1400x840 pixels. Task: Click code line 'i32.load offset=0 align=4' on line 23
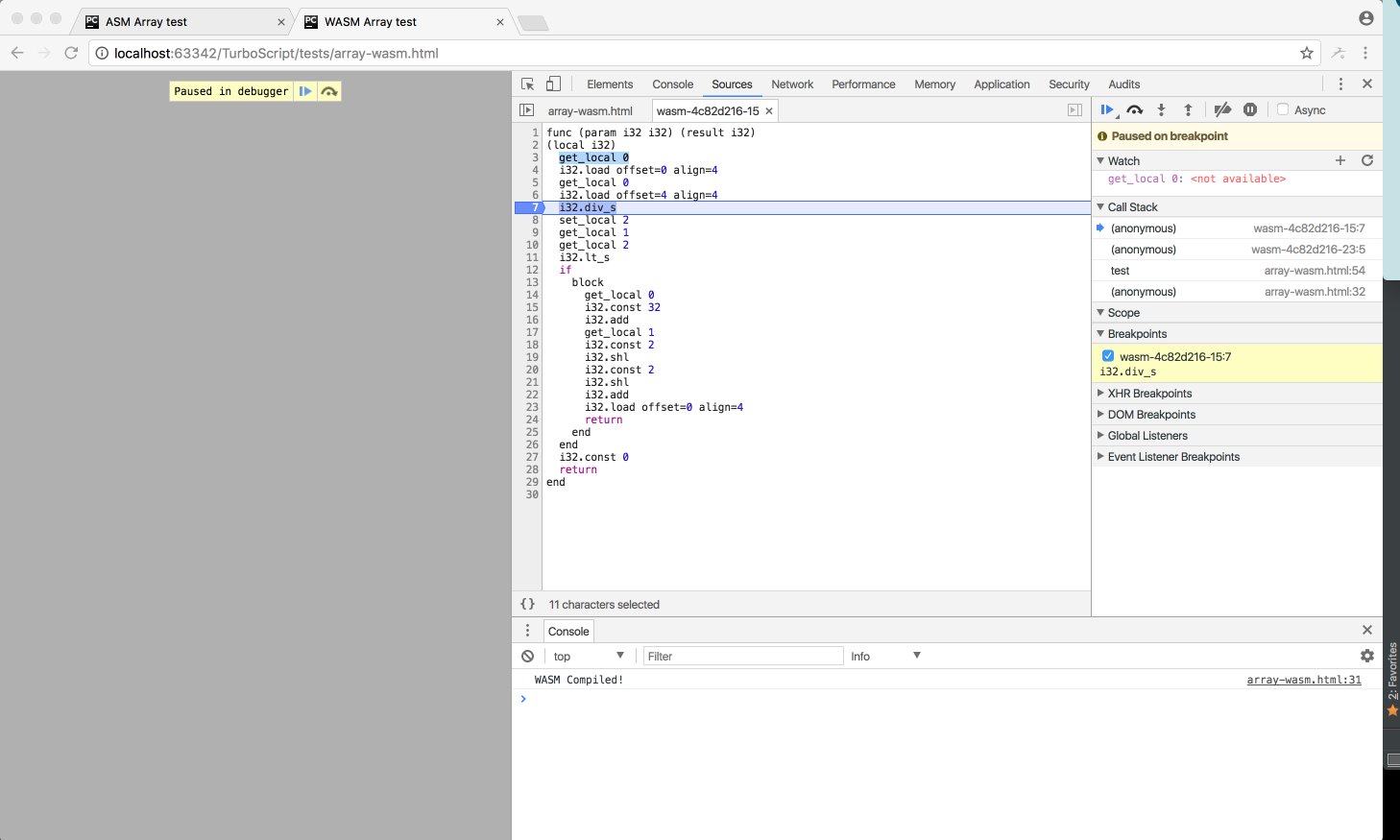664,407
